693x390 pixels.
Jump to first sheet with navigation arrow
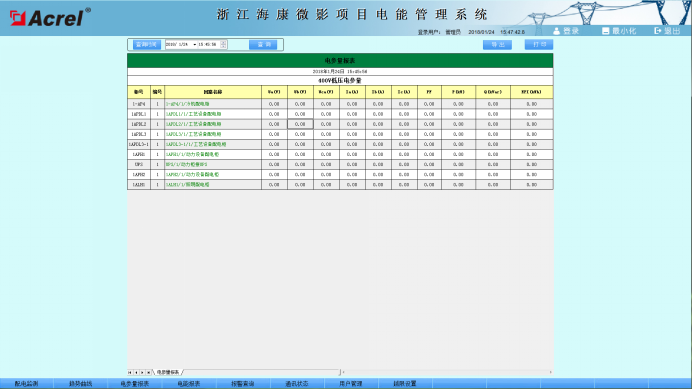(130, 373)
